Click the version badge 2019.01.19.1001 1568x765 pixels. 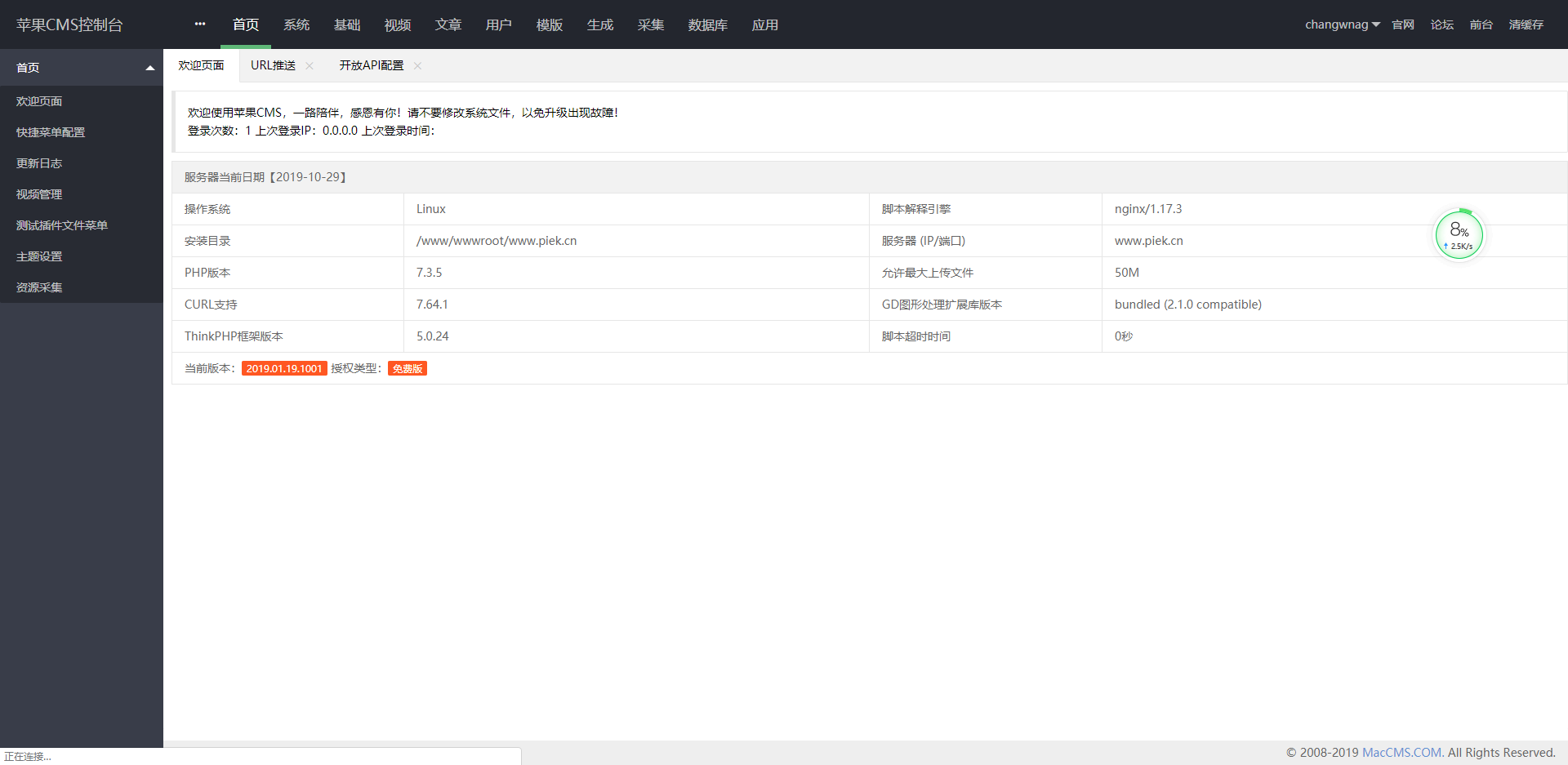(284, 368)
